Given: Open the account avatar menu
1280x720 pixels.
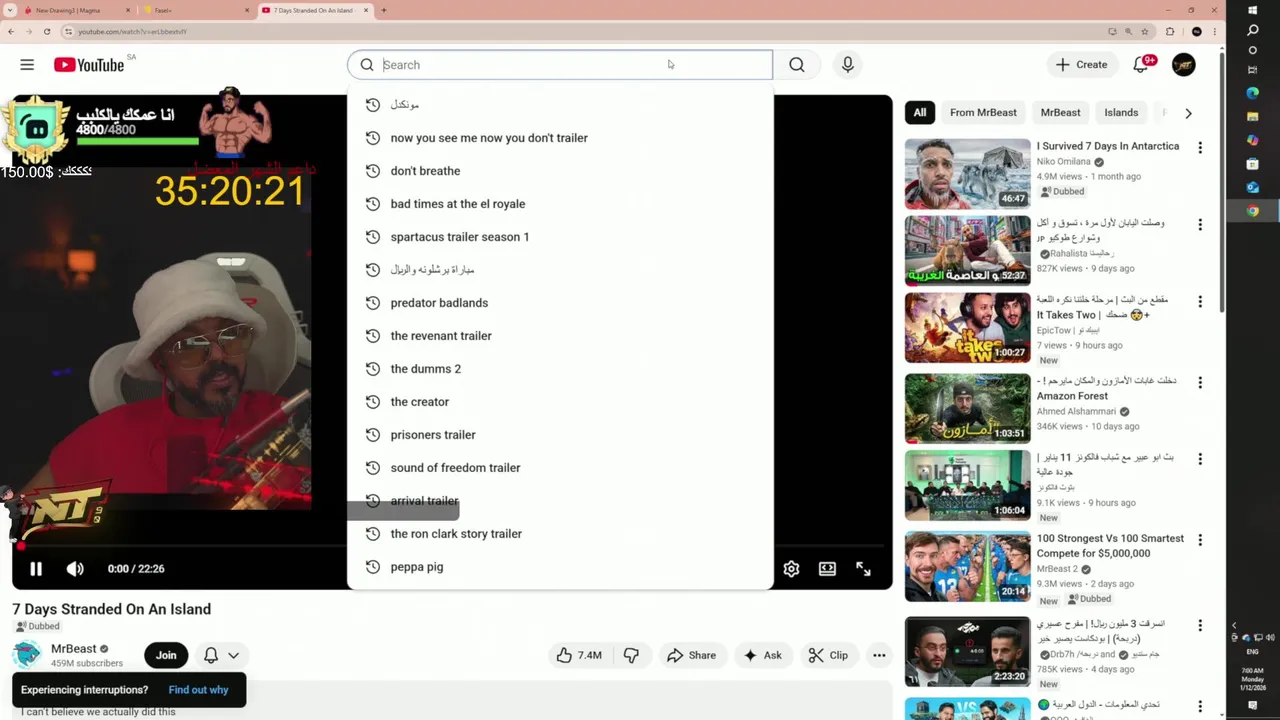Looking at the screenshot, I should pyautogui.click(x=1183, y=65).
